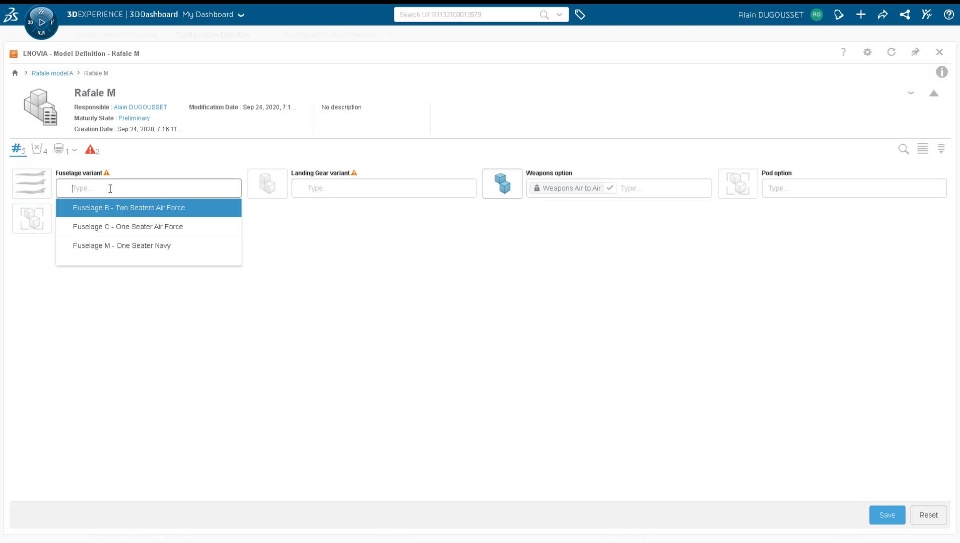Click the Pod option input field
Image resolution: width=960 pixels, height=543 pixels.
tap(854, 188)
